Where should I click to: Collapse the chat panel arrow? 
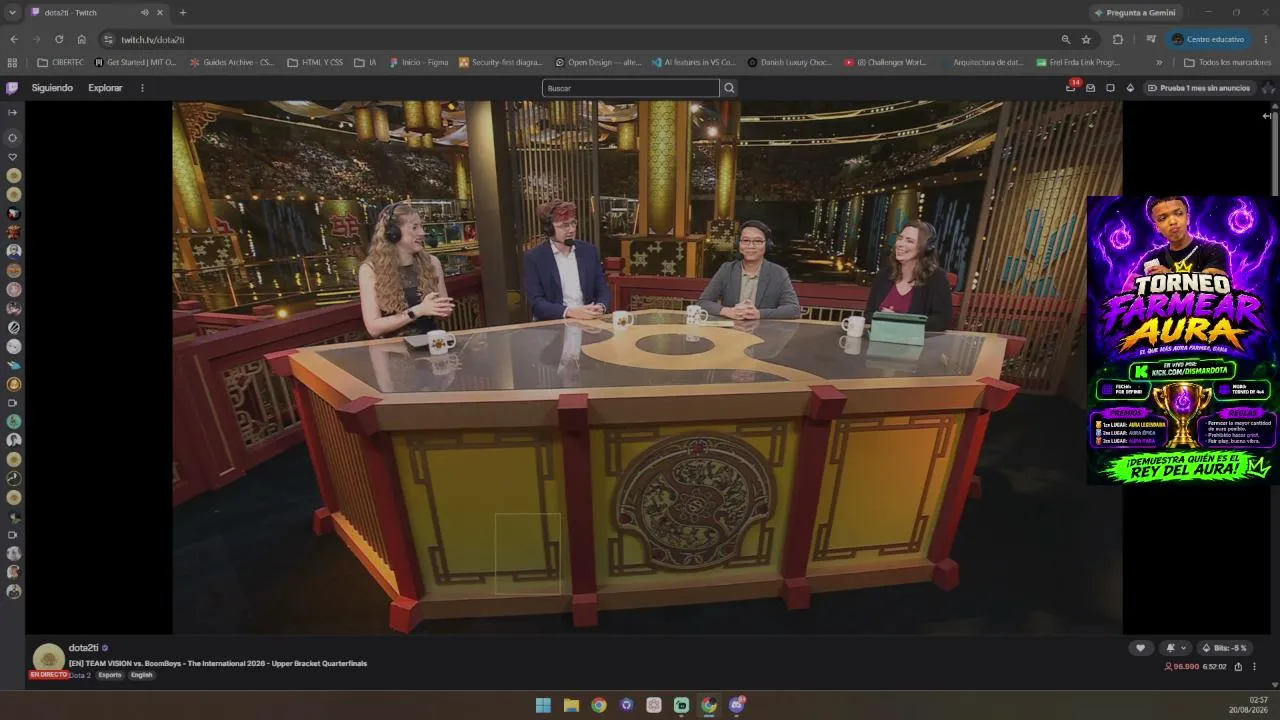[1266, 116]
